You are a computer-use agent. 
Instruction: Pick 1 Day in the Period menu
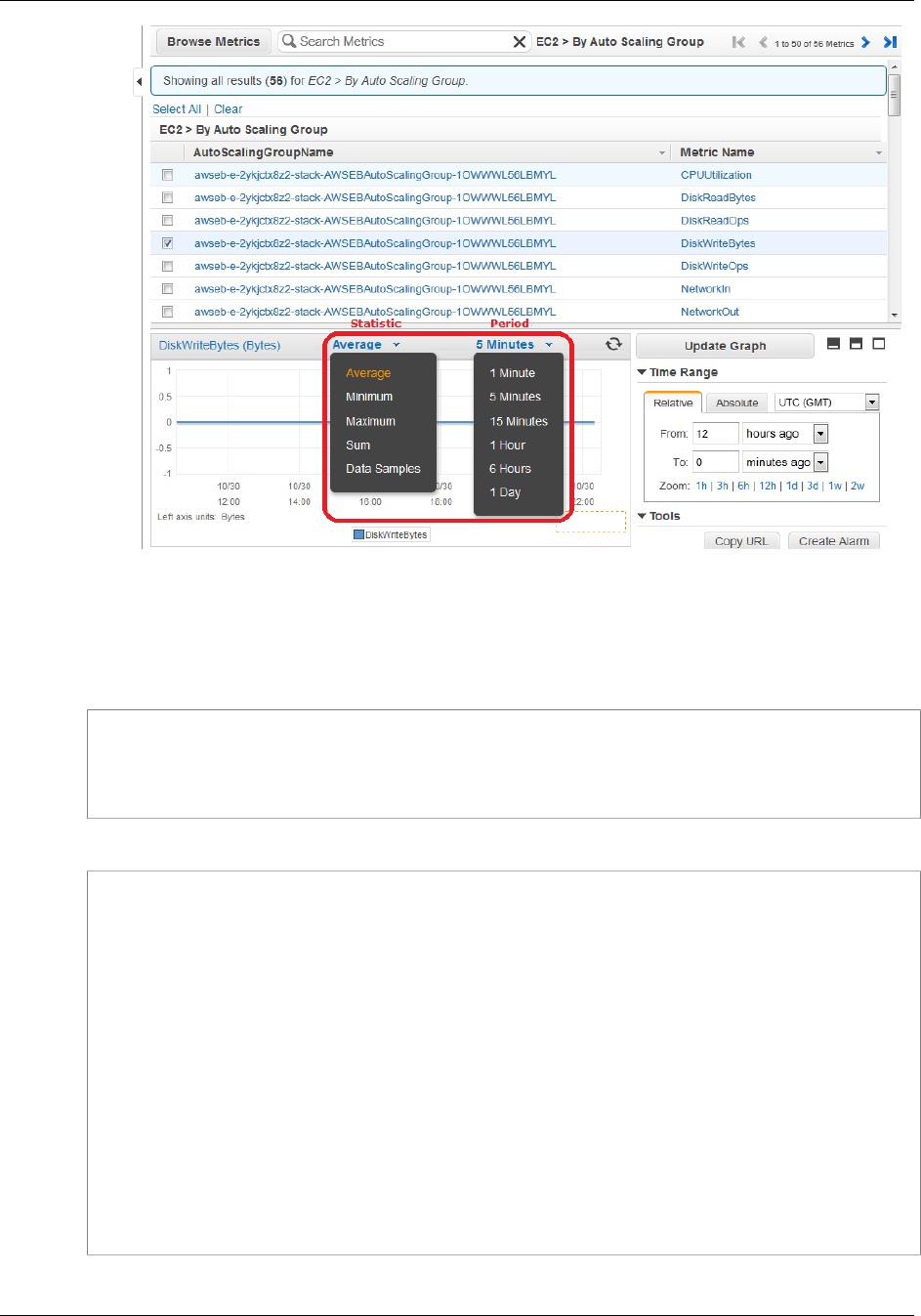point(505,492)
